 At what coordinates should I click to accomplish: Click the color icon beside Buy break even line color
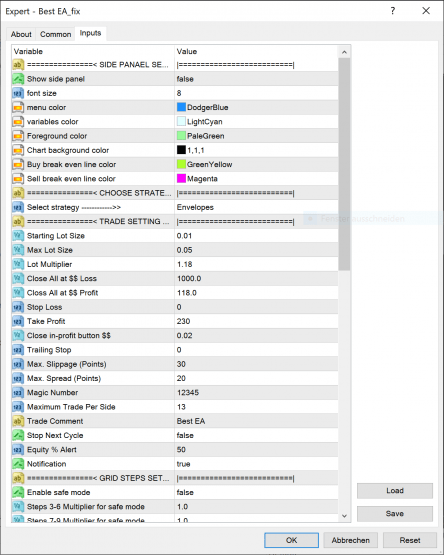click(18, 165)
